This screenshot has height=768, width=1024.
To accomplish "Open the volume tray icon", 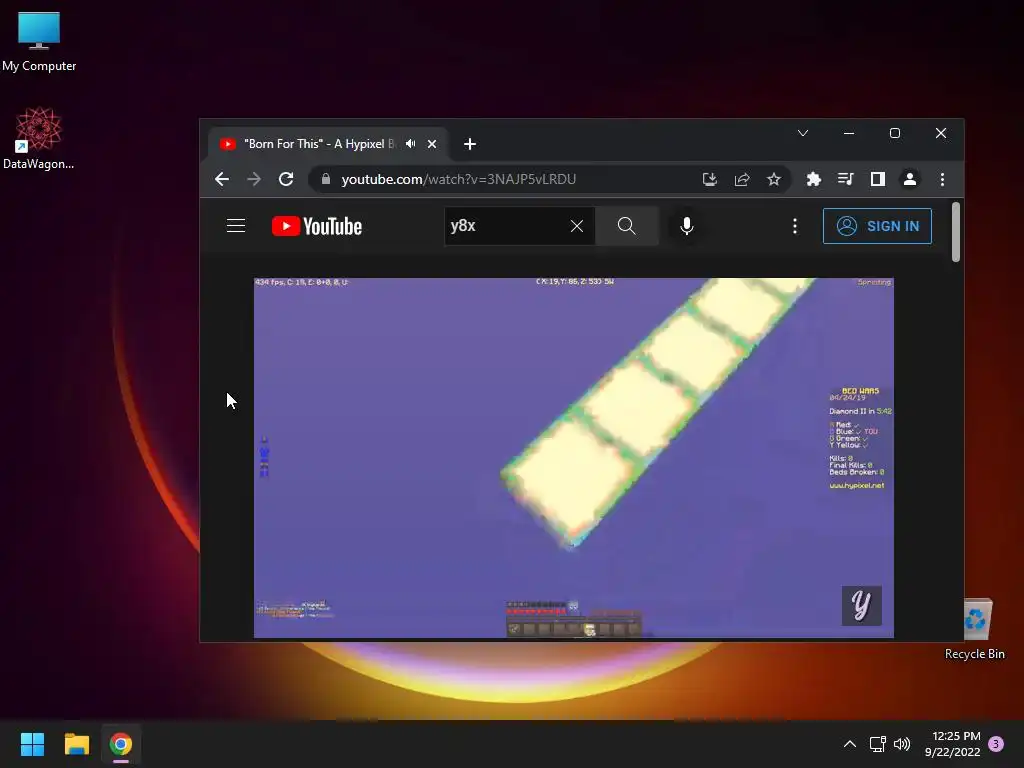I will pyautogui.click(x=902, y=744).
